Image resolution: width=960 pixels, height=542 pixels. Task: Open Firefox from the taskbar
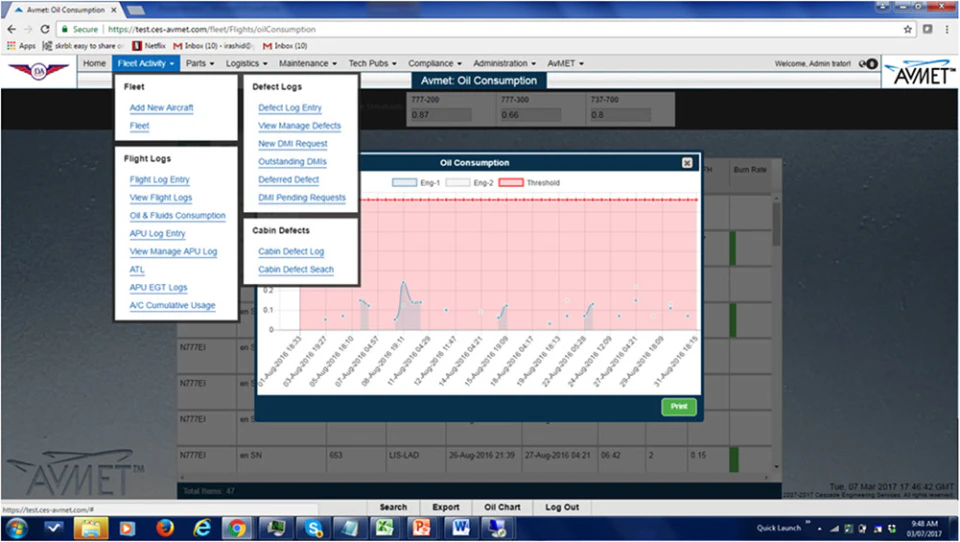pos(164,528)
